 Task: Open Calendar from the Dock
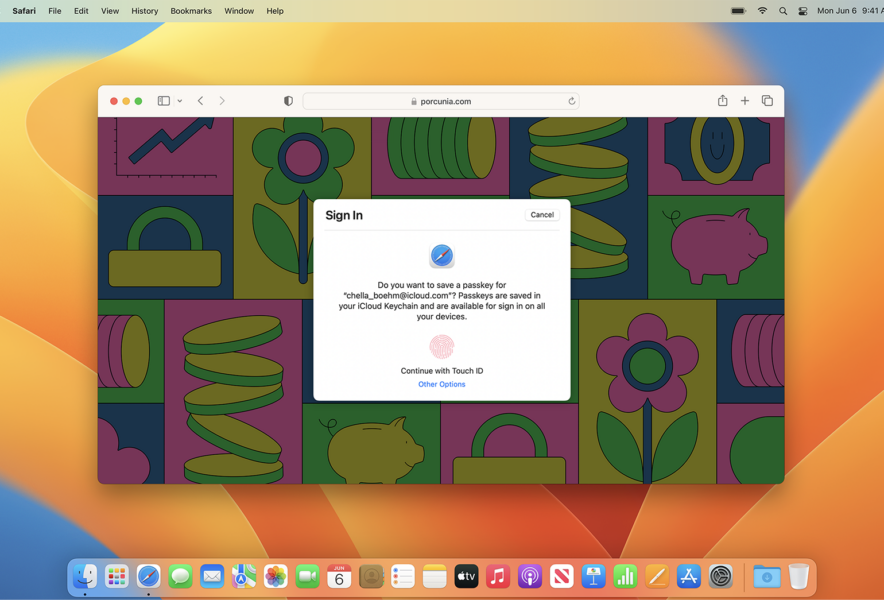[339, 576]
